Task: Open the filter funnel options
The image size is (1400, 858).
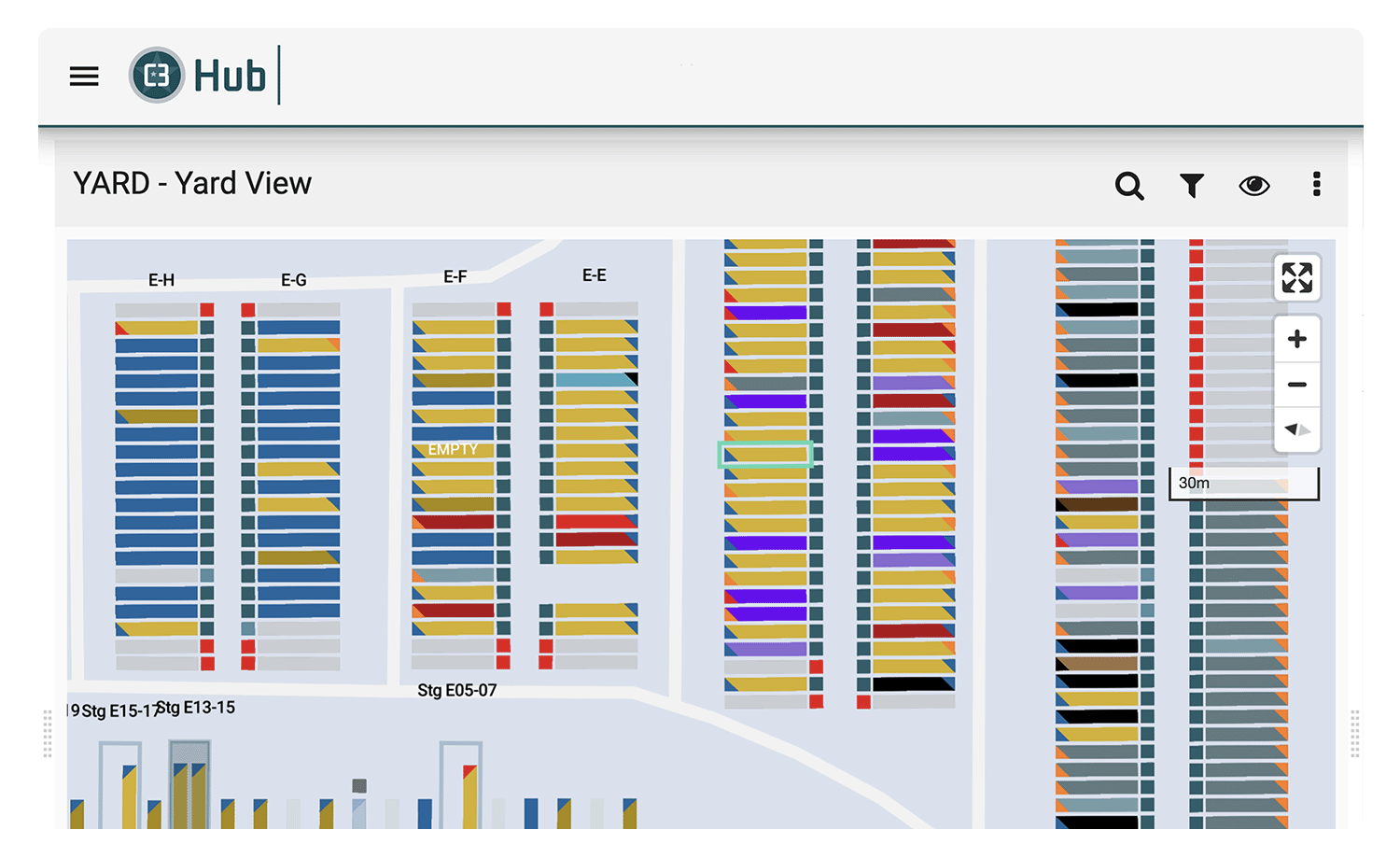Action: click(x=1192, y=185)
